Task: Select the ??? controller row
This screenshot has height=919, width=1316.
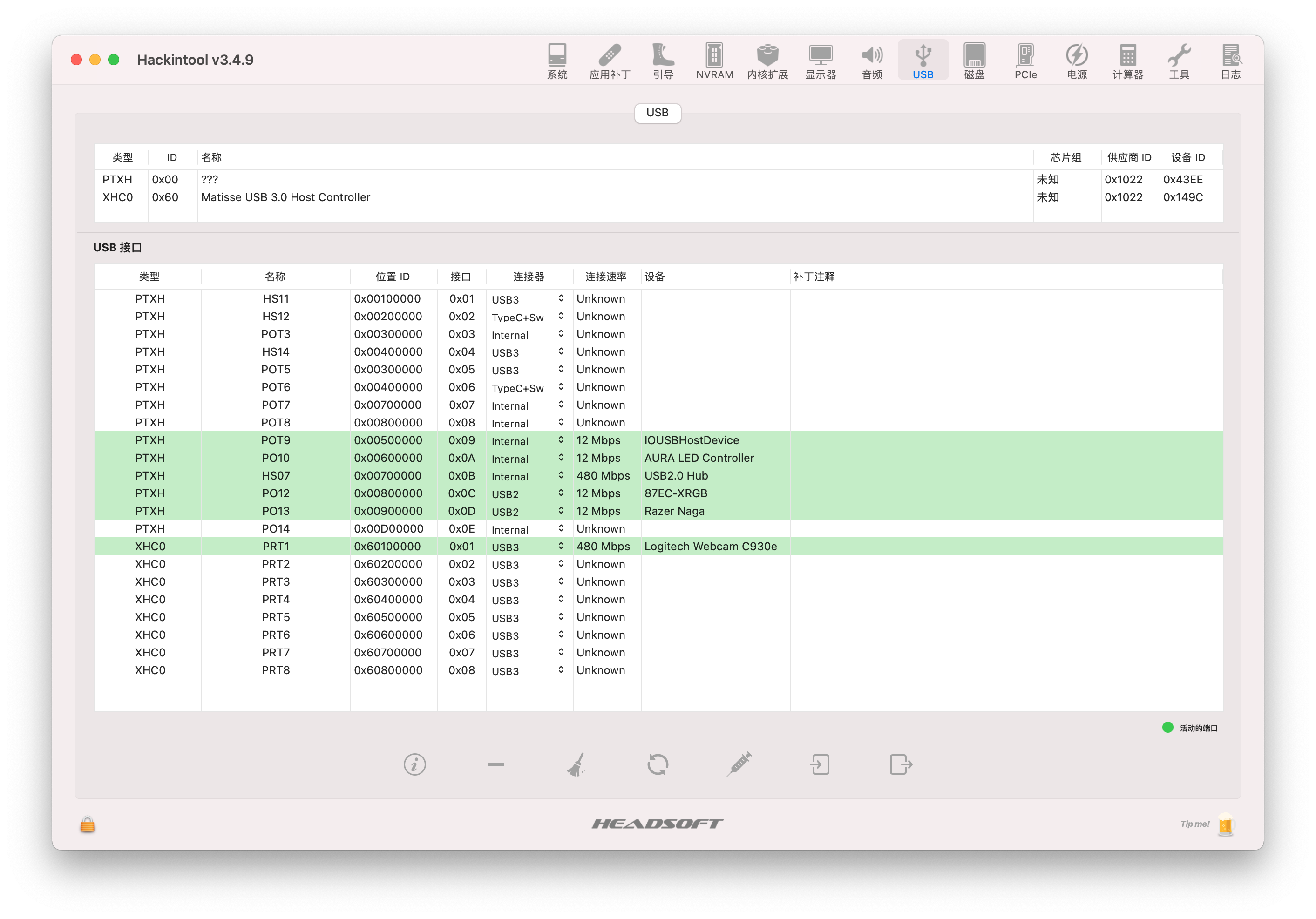Action: [x=658, y=179]
